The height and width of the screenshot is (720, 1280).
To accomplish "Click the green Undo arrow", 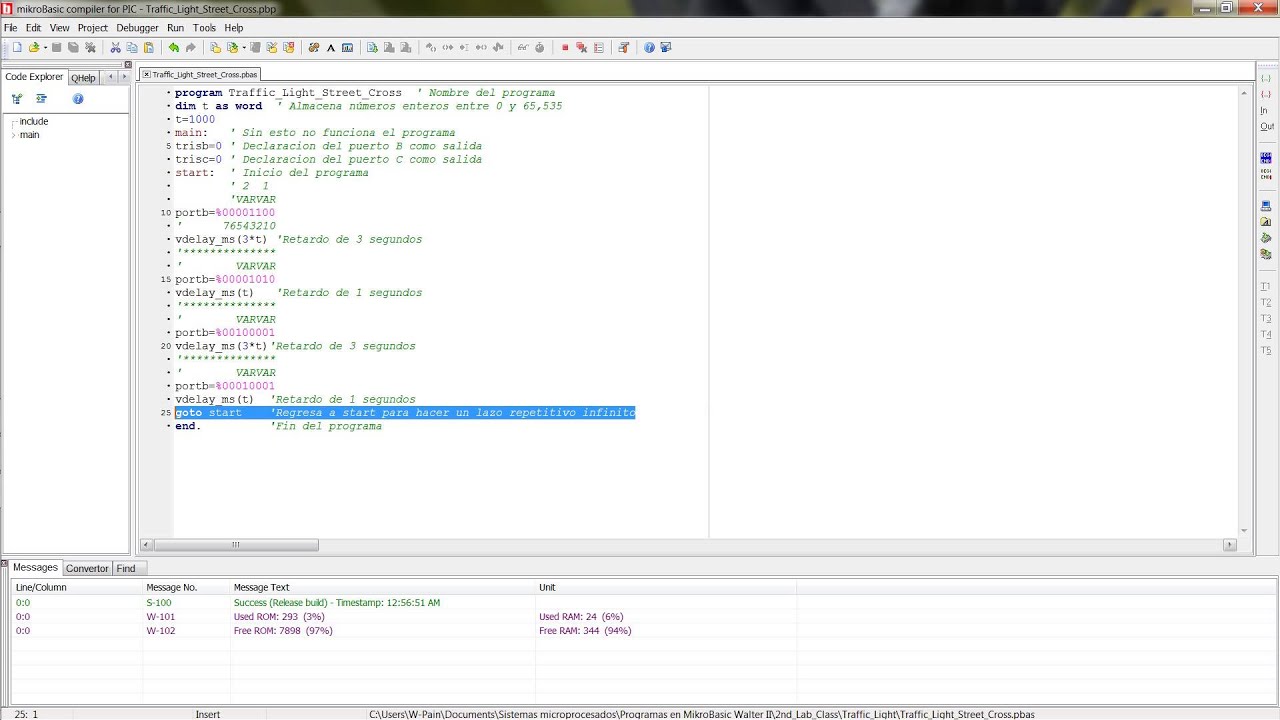I will point(174,47).
